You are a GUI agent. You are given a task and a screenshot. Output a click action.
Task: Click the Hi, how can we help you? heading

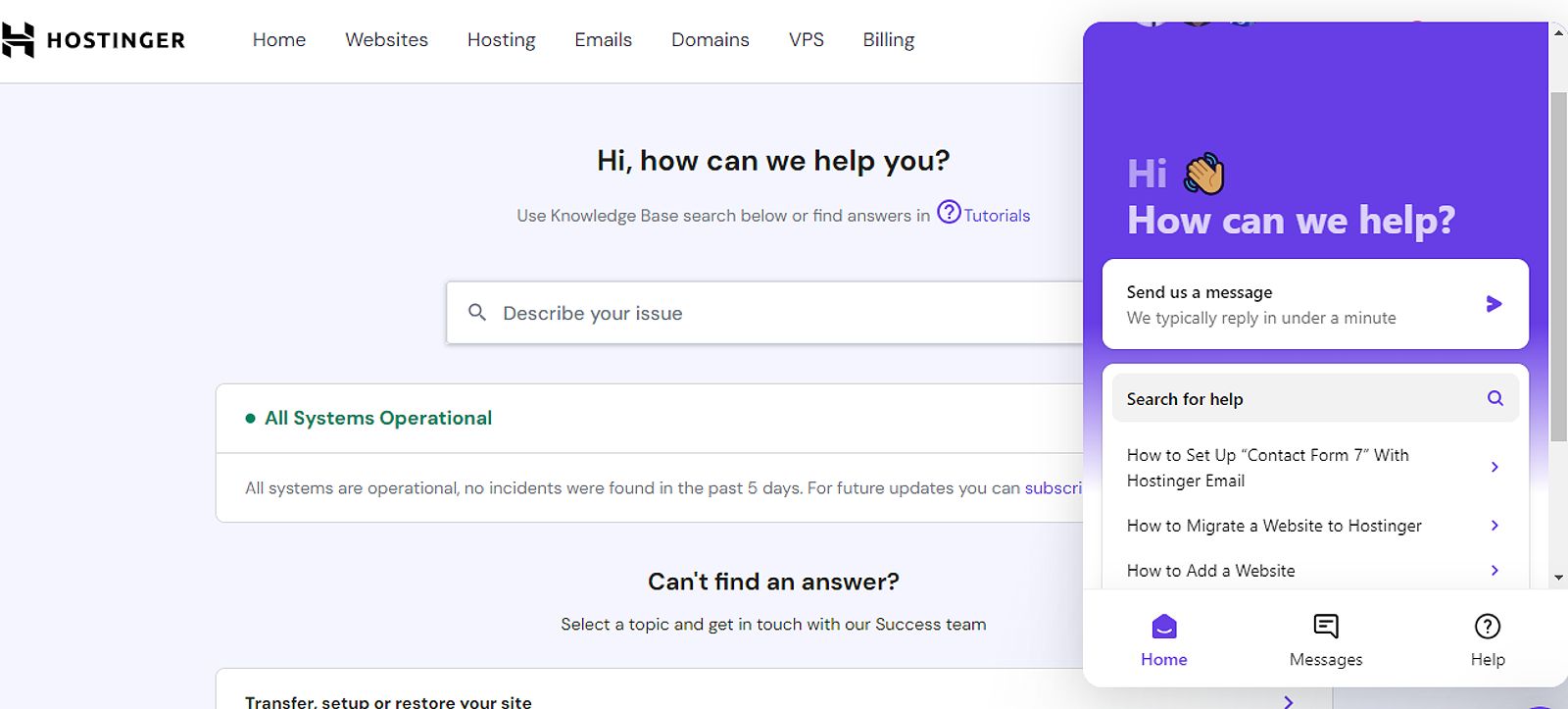tap(773, 161)
